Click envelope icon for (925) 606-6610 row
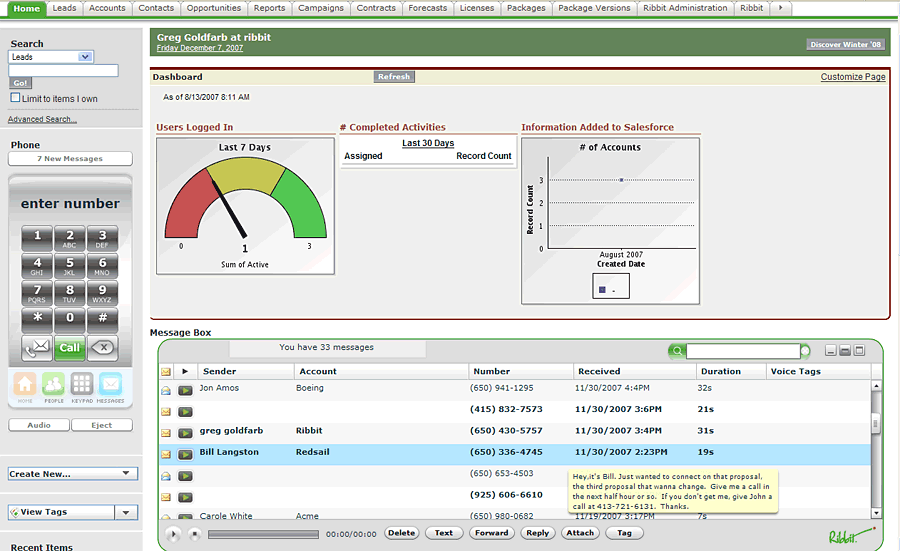This screenshot has width=900, height=551. pyautogui.click(x=166, y=497)
